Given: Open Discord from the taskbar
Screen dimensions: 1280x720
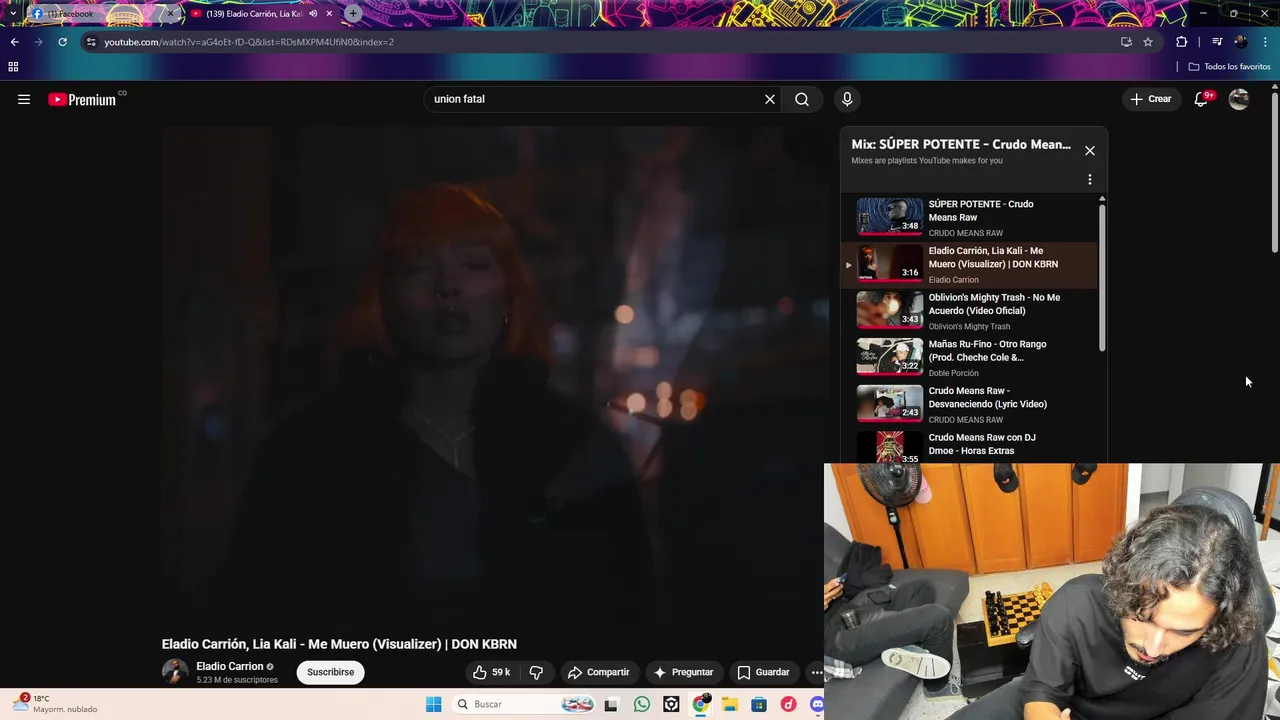Looking at the screenshot, I should click(817, 704).
